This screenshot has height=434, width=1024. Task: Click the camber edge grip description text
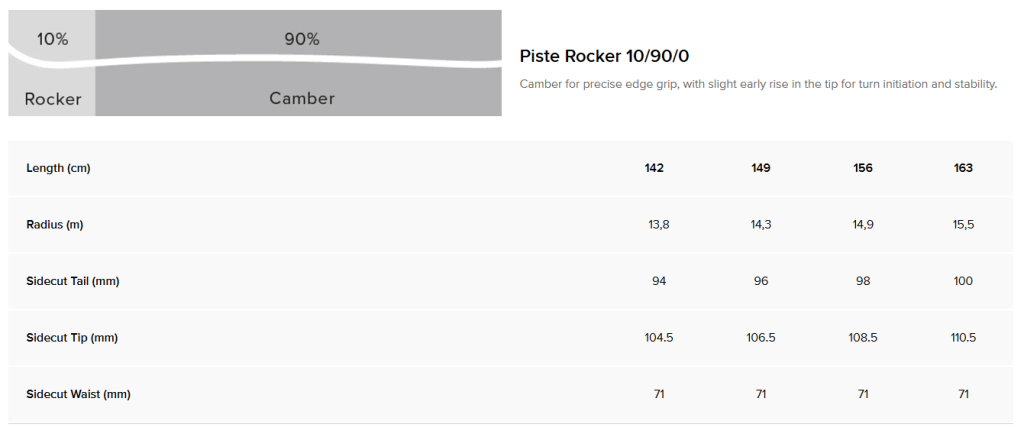pyautogui.click(x=758, y=84)
